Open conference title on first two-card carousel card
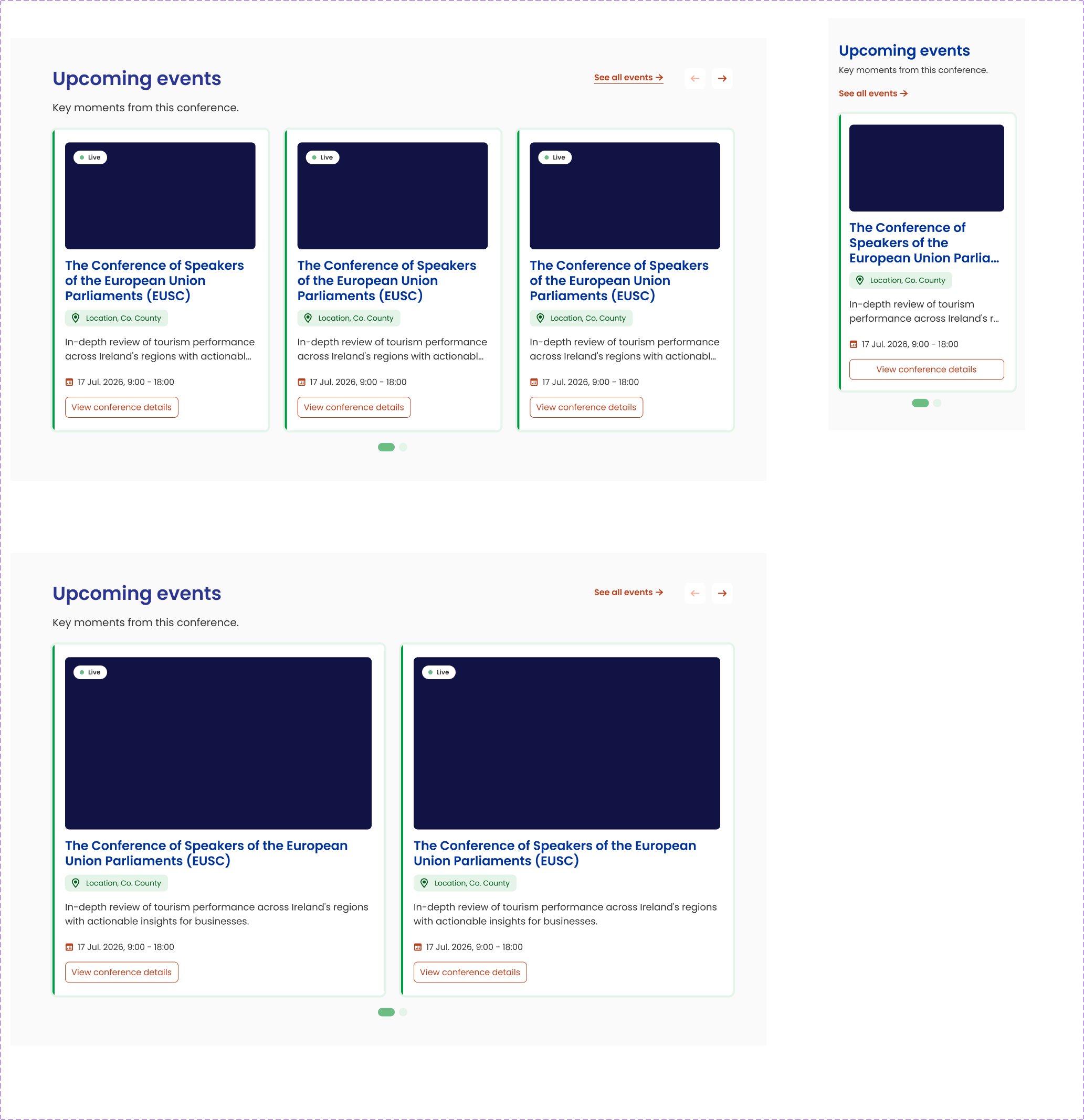Image resolution: width=1084 pixels, height=1120 pixels. coord(206,853)
